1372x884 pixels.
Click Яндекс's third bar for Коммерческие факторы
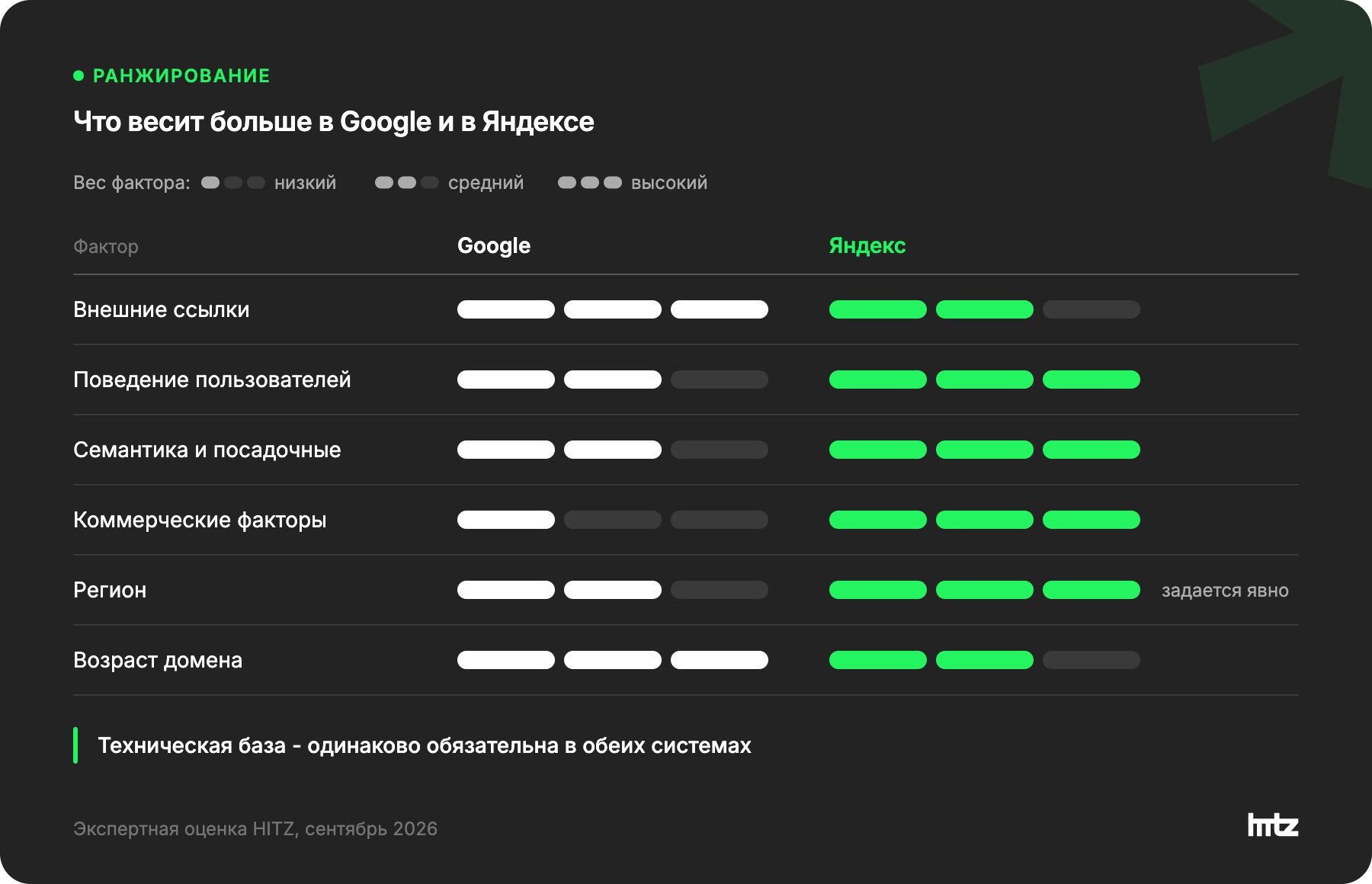(1092, 520)
